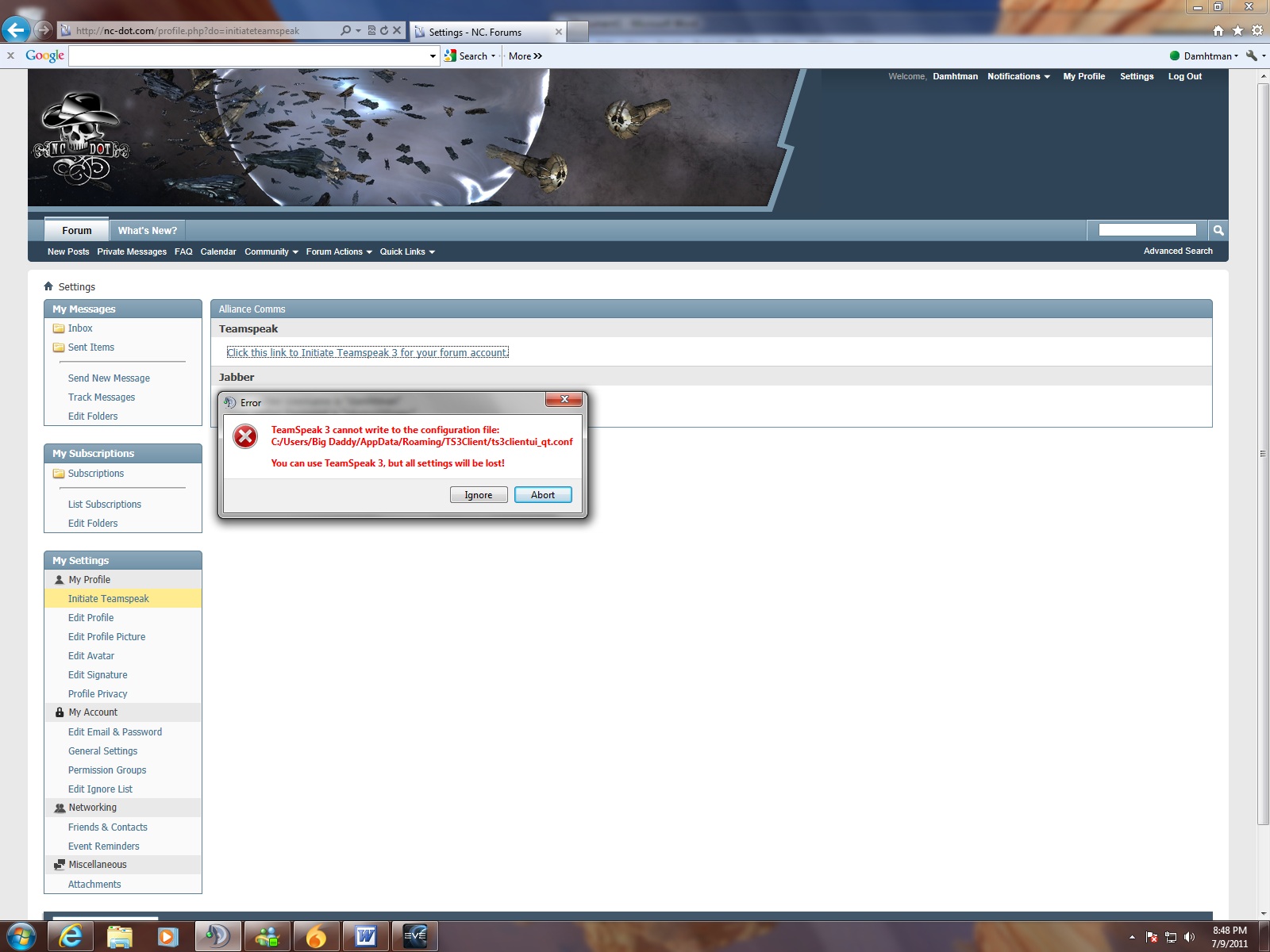
Task: Click the Initiate Teamspeak 3 link
Action: [x=368, y=352]
